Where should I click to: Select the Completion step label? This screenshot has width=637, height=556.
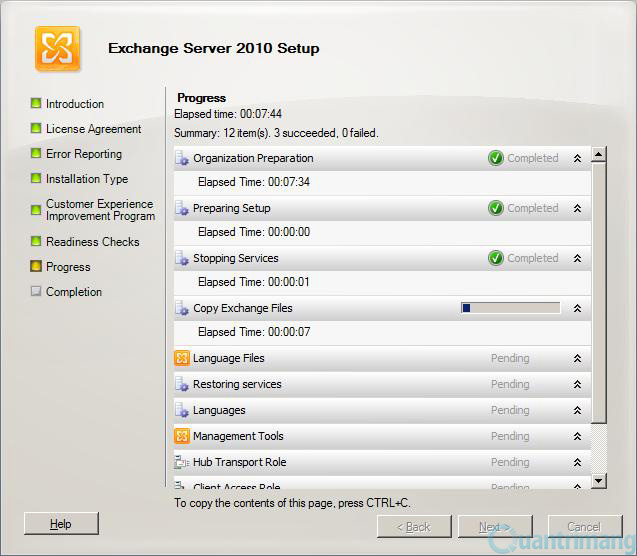click(x=74, y=292)
